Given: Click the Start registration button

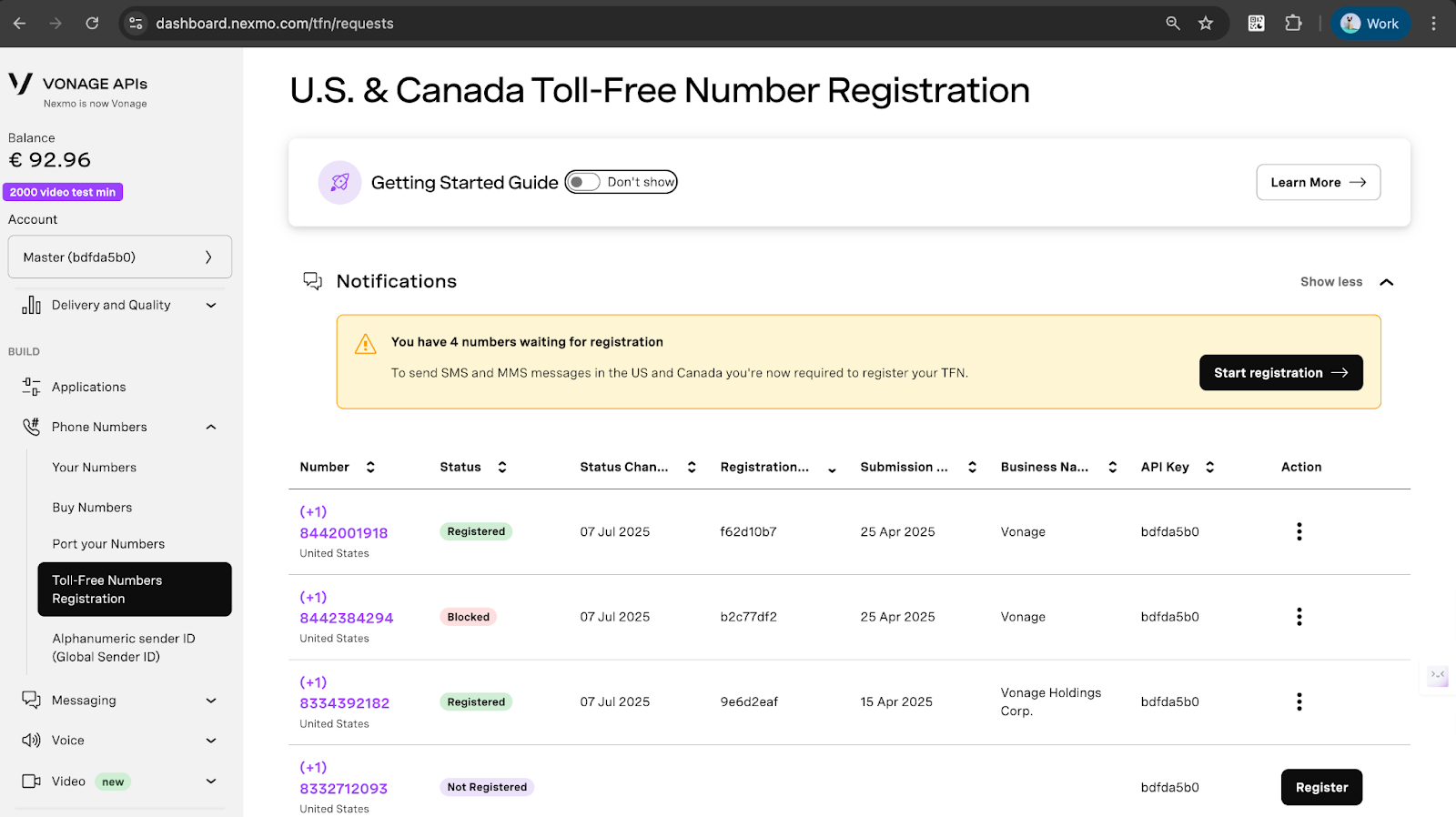Looking at the screenshot, I should [1280, 373].
